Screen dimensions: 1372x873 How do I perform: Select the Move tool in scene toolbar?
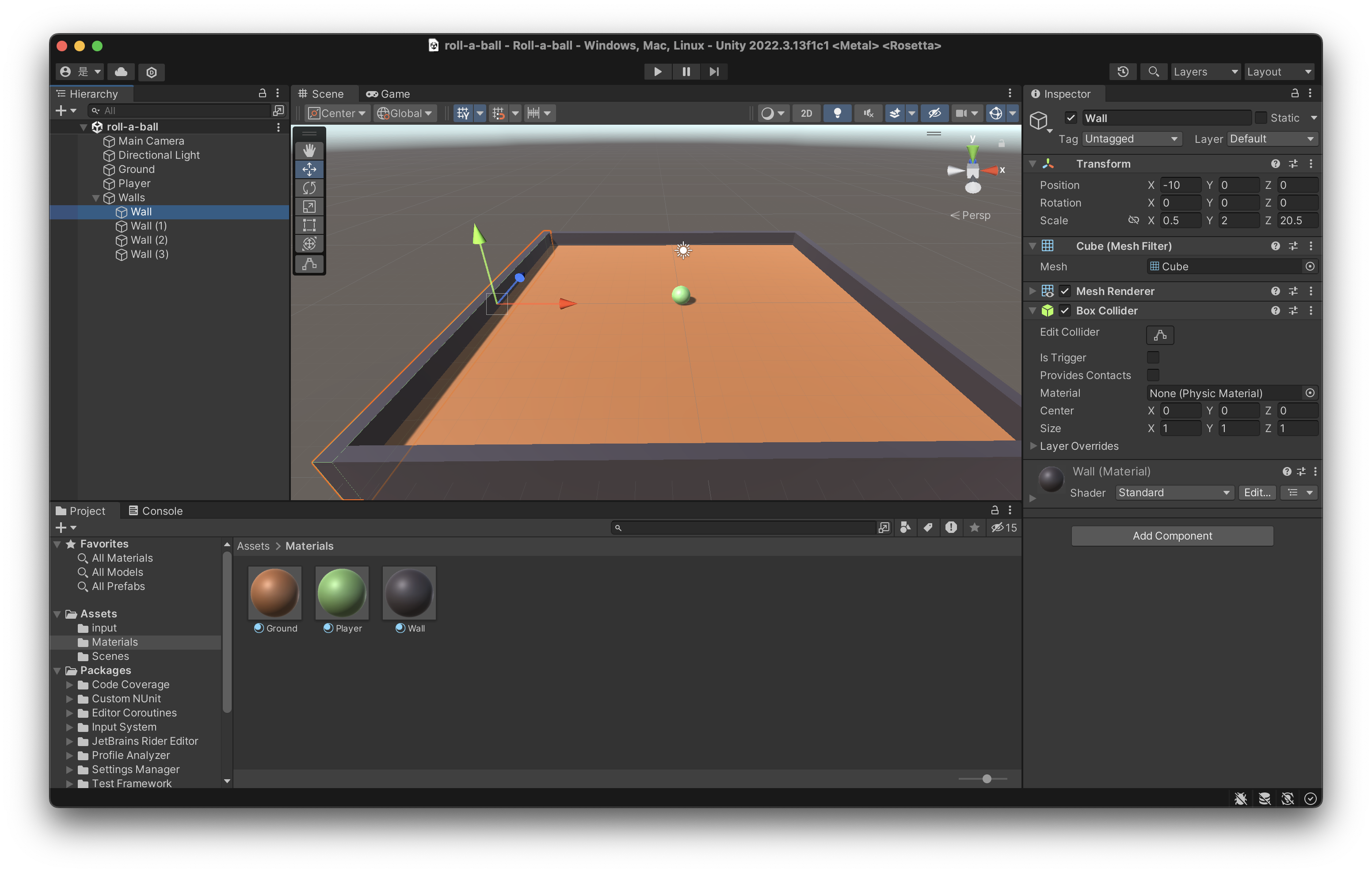[x=309, y=169]
